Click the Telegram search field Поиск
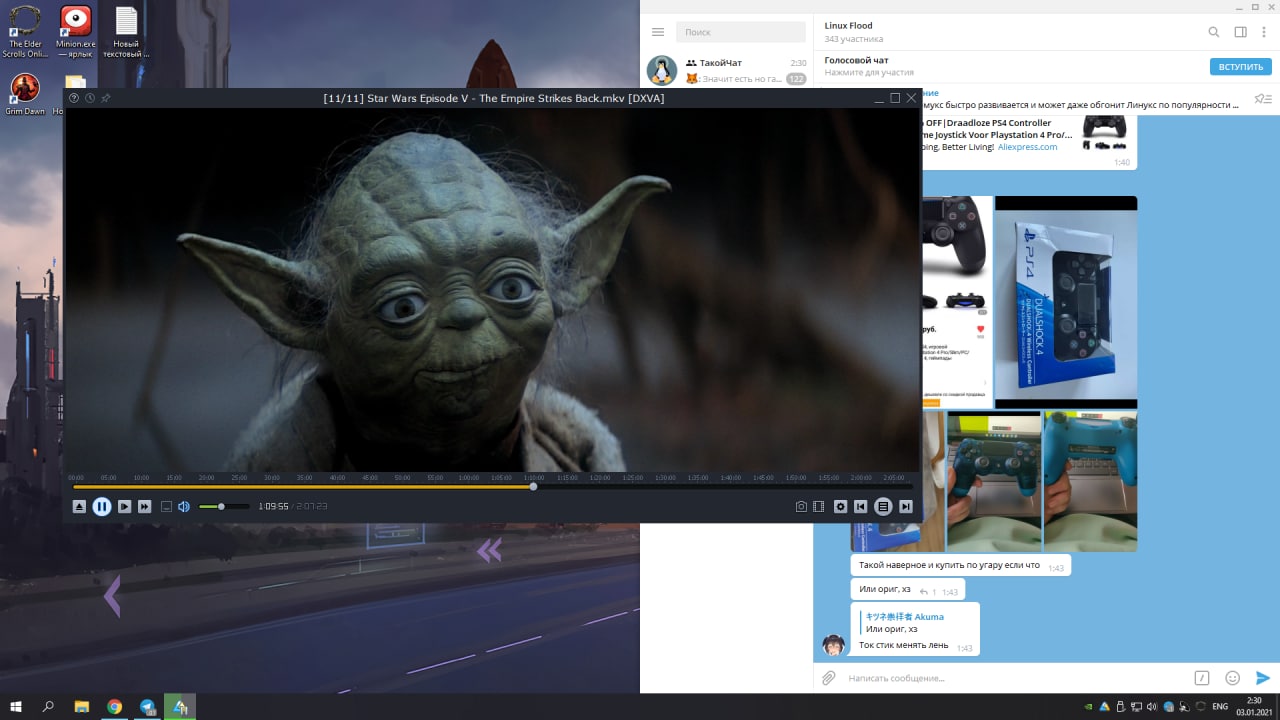This screenshot has width=1280, height=720. click(x=741, y=32)
